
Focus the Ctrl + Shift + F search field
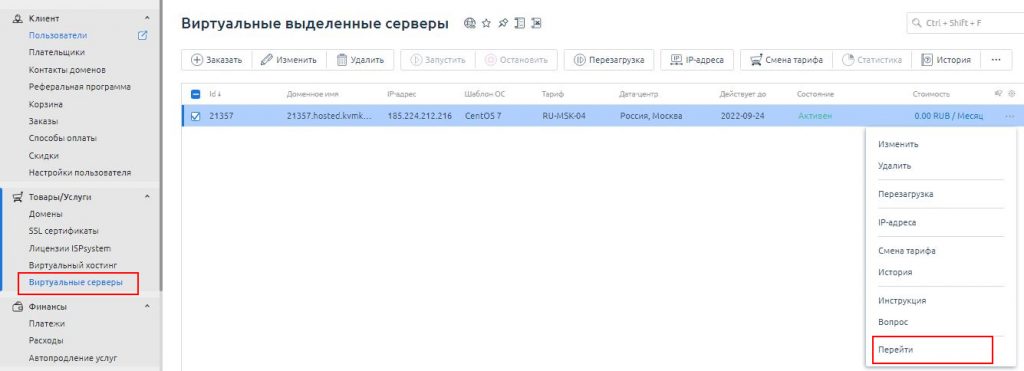click(x=965, y=24)
